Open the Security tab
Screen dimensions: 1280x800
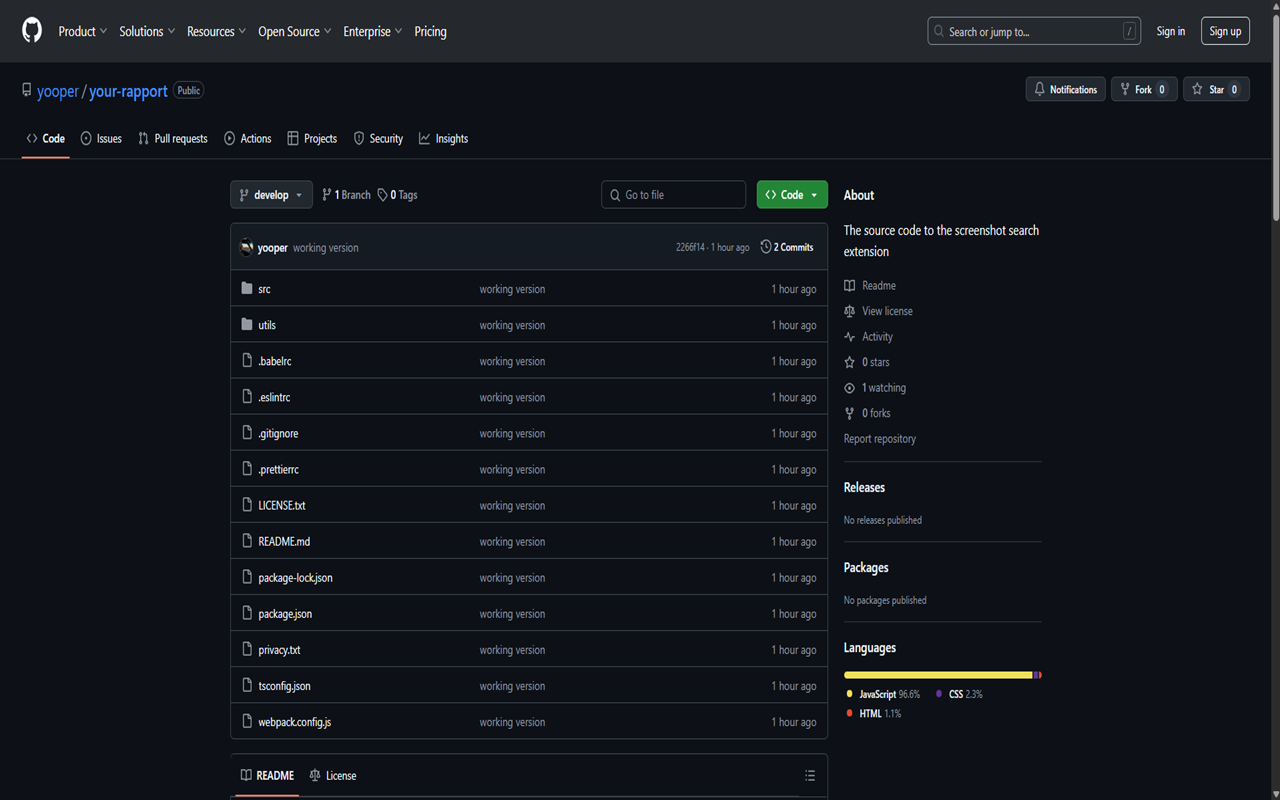[x=378, y=139]
